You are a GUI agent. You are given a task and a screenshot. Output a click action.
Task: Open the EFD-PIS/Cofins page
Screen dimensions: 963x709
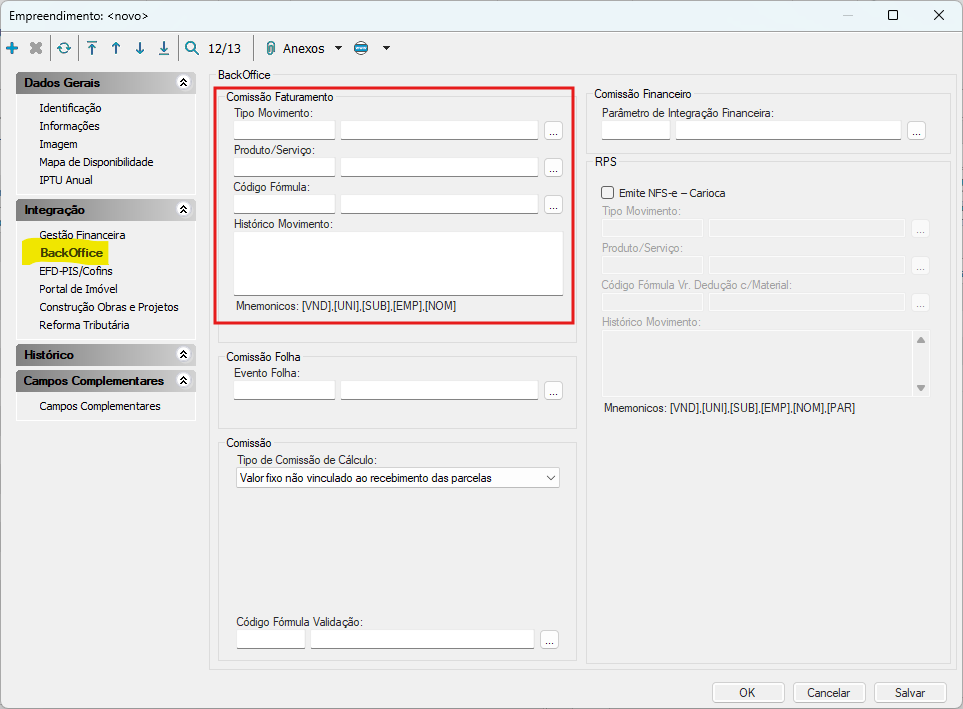[76, 271]
